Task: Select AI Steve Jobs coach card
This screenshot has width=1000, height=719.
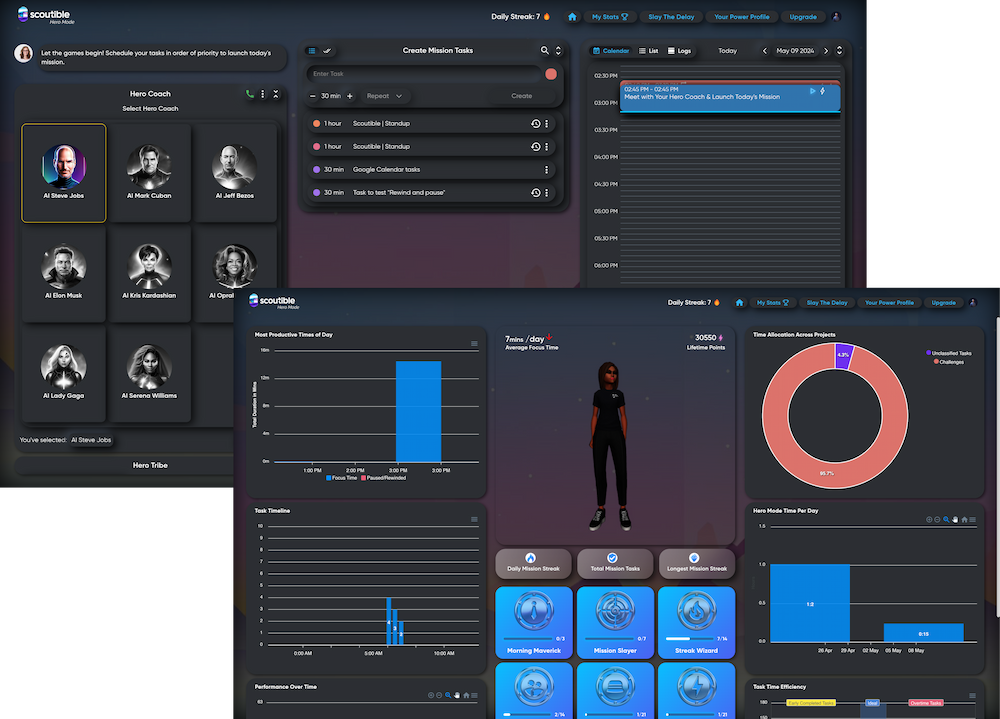Action: pos(64,173)
